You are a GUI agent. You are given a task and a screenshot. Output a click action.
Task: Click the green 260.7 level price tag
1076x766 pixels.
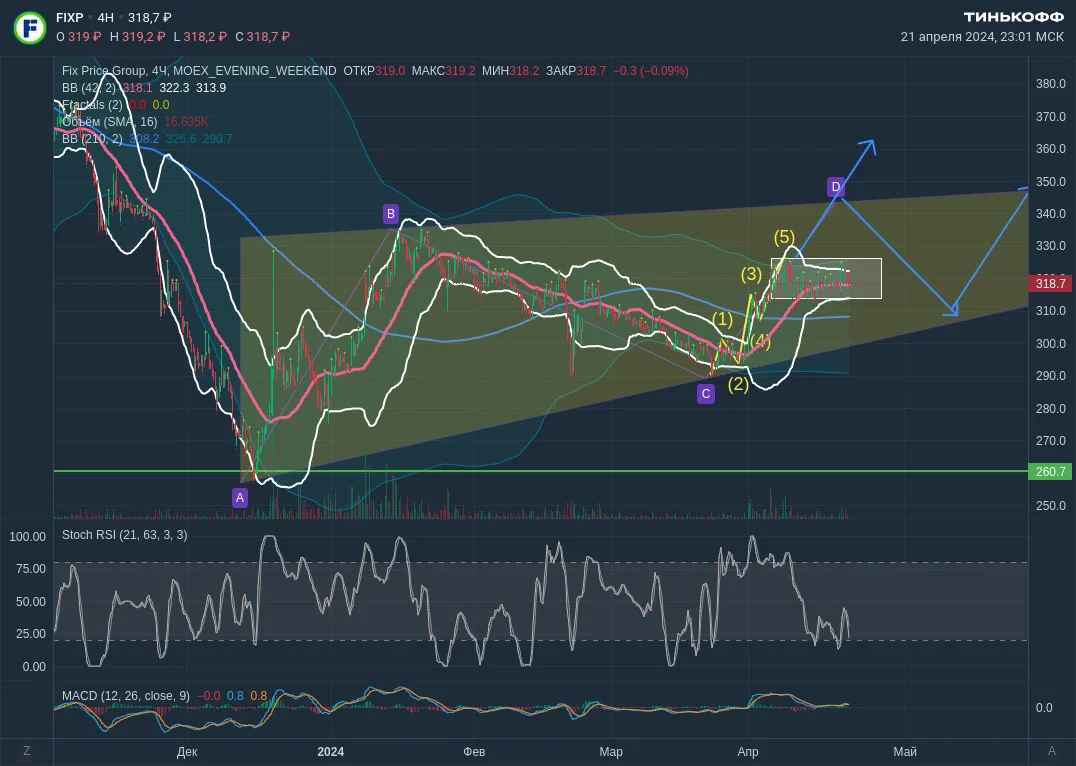click(1050, 472)
